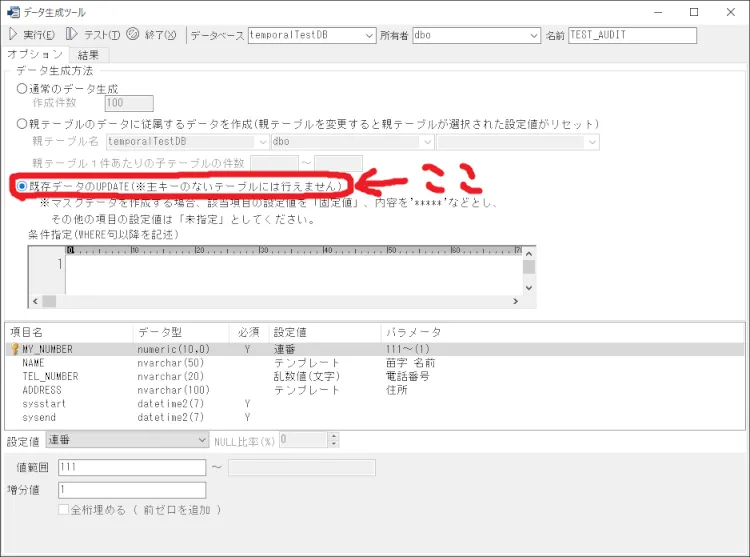
Task: Increase NULL比率 with the stepper up arrow
Action: 334,436
